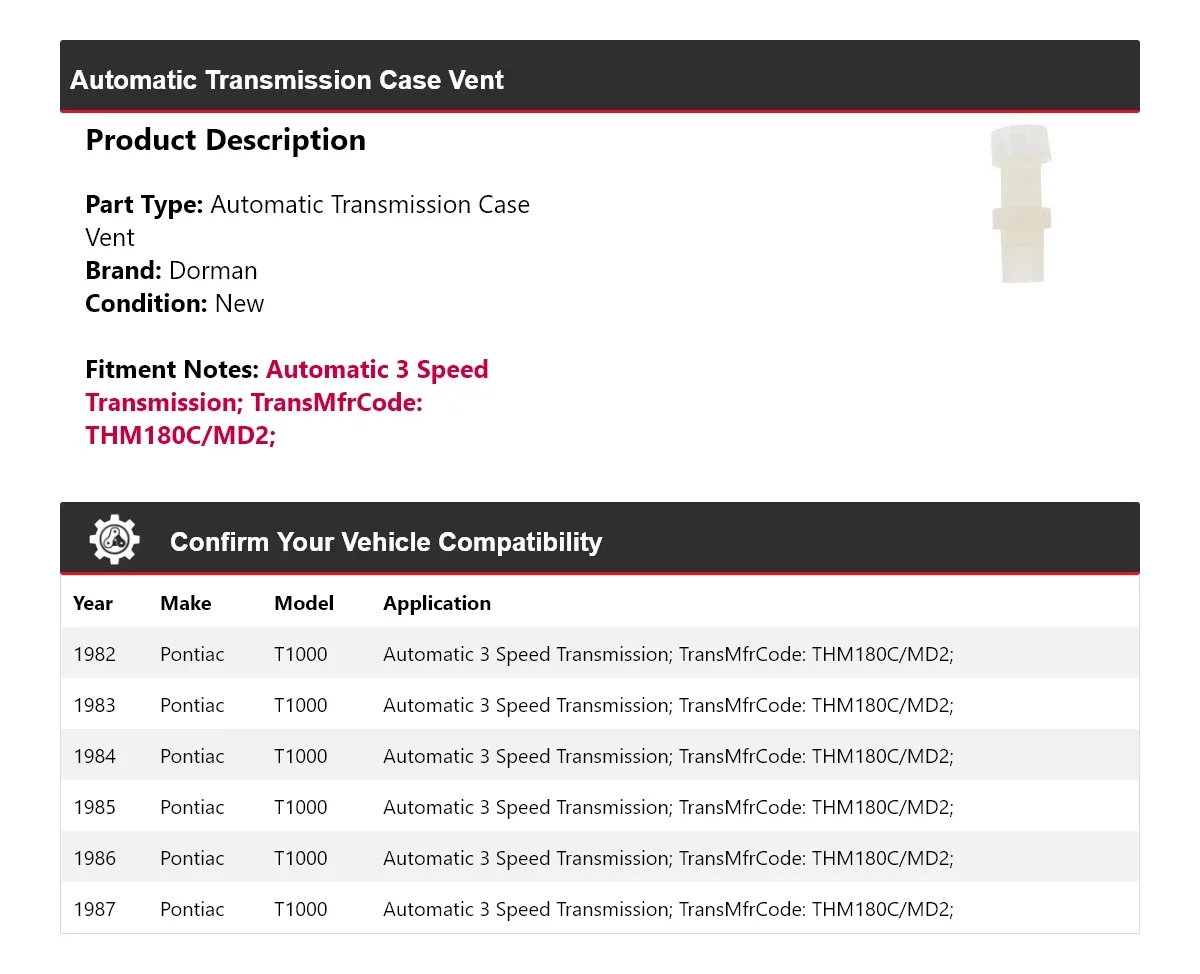Select the Automatic Transmission Case Vent header

coord(600,79)
